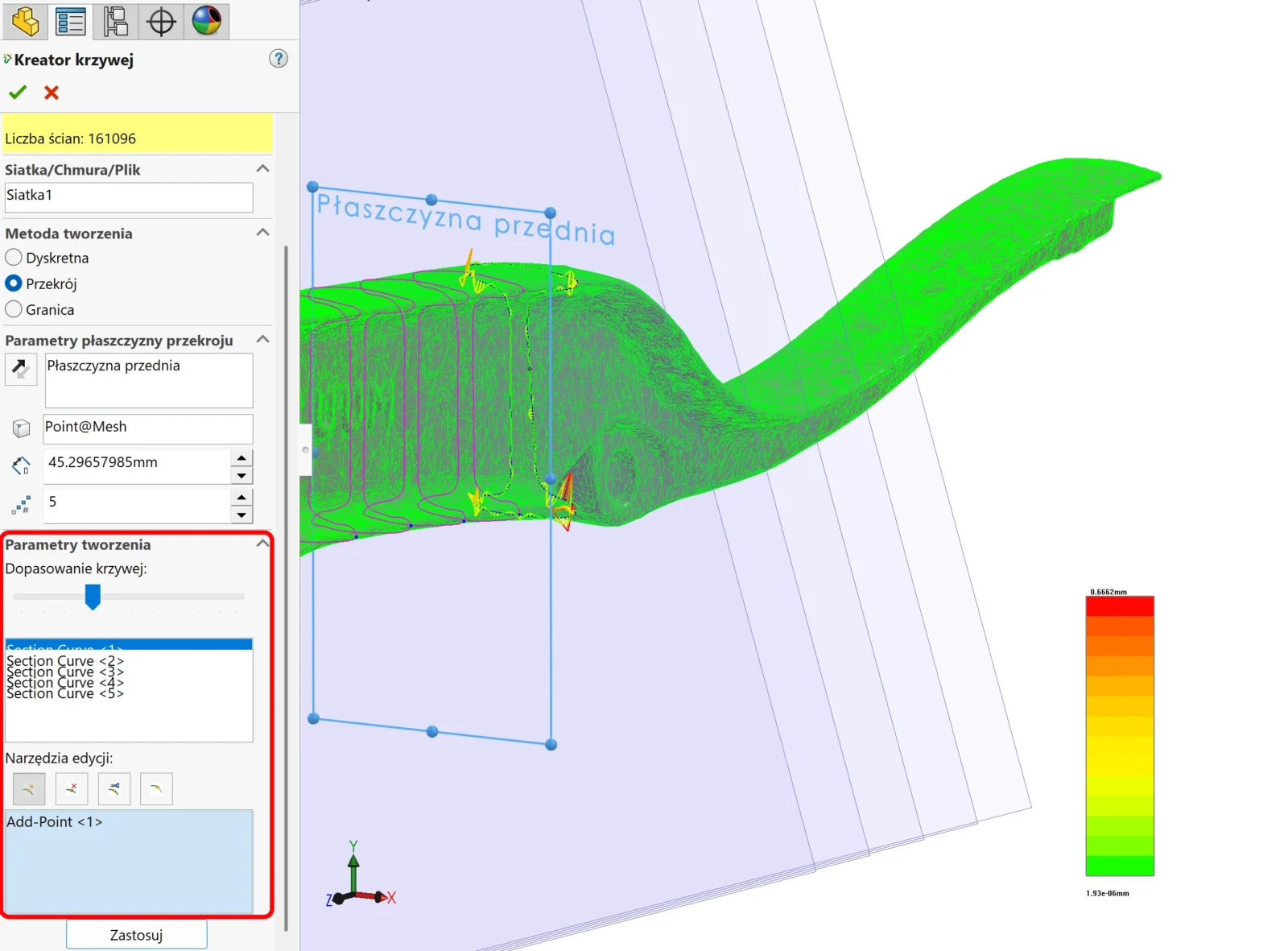1288x951 pixels.
Task: Flip the section plane direction arrow
Action: tap(21, 370)
